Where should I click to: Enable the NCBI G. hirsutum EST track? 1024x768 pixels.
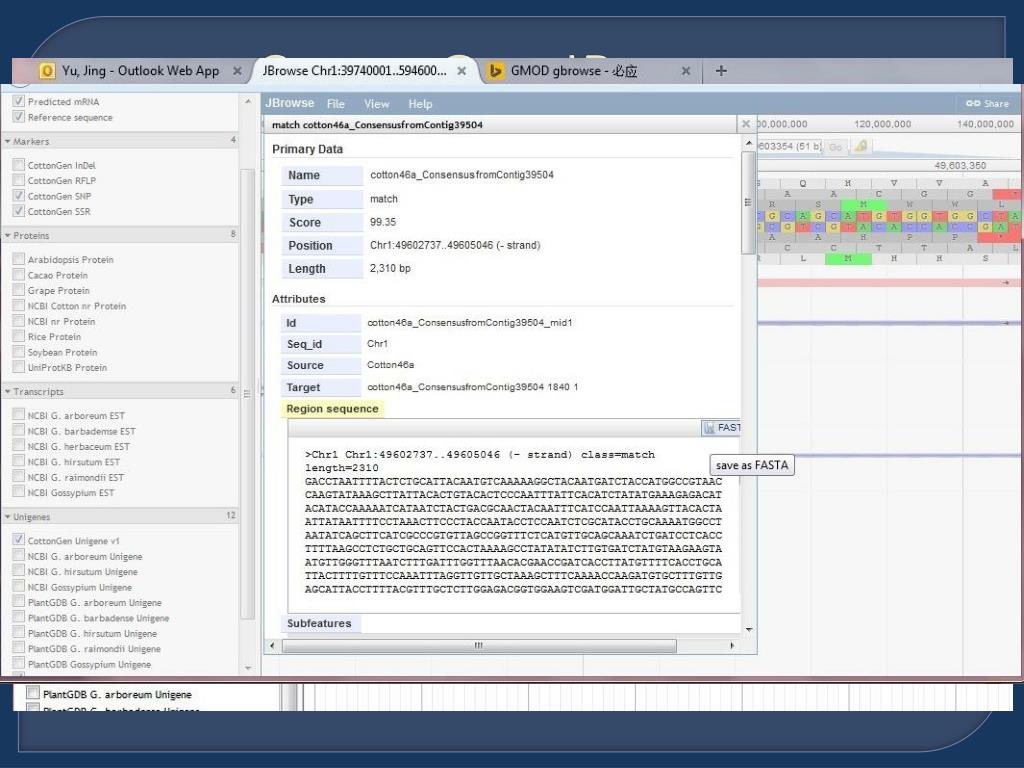pos(18,462)
